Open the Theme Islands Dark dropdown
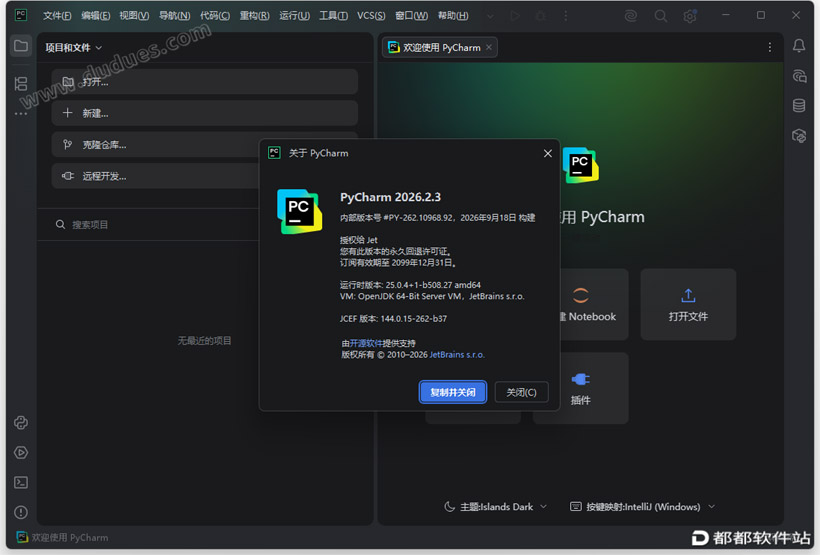820x555 pixels. click(x=495, y=507)
